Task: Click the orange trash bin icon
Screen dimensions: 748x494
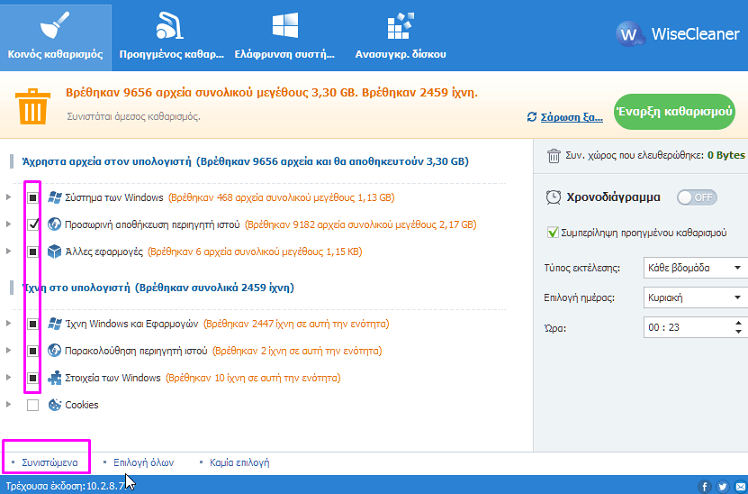Action: [32, 107]
